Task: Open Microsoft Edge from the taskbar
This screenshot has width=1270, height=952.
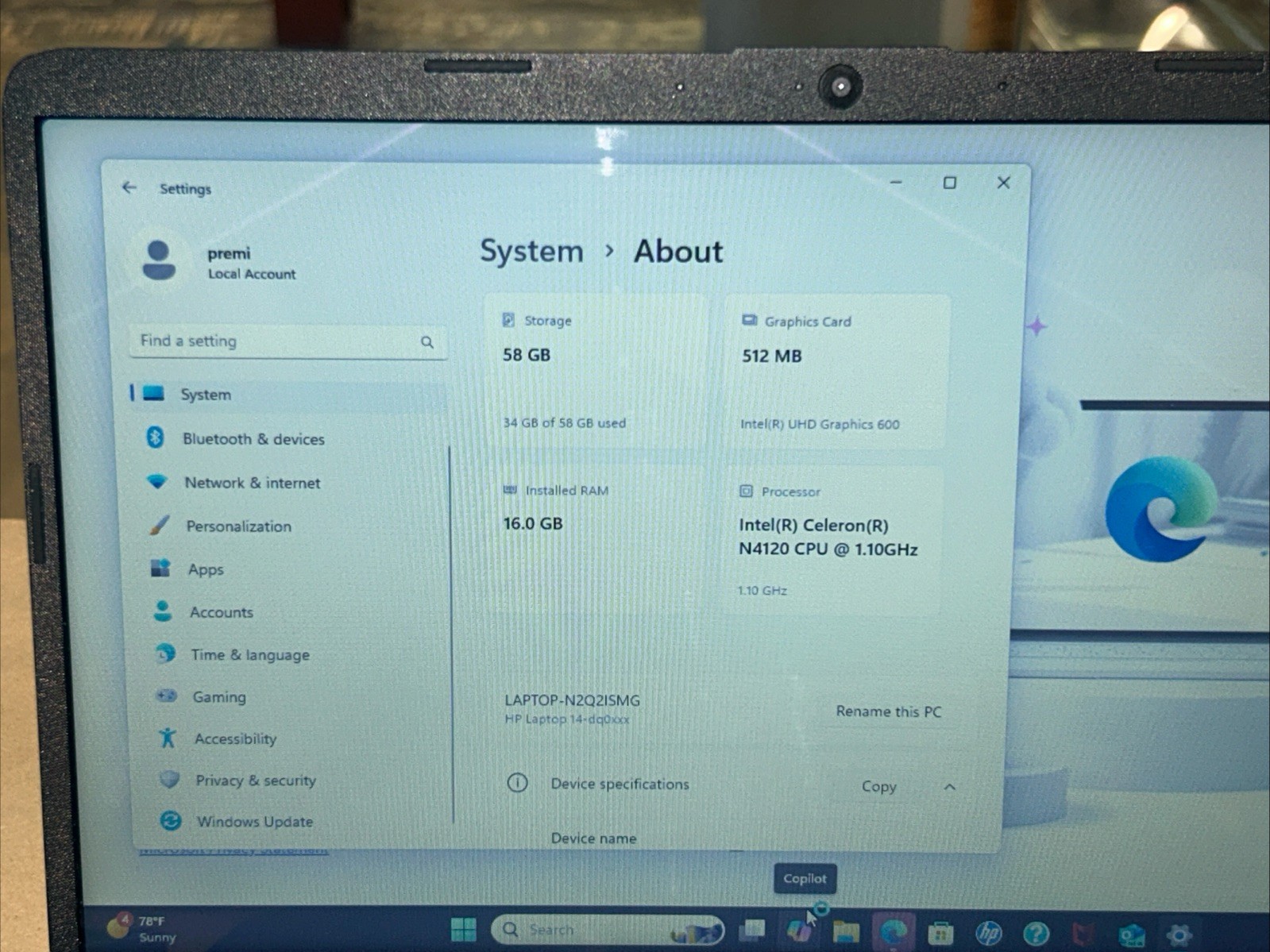Action: (894, 933)
